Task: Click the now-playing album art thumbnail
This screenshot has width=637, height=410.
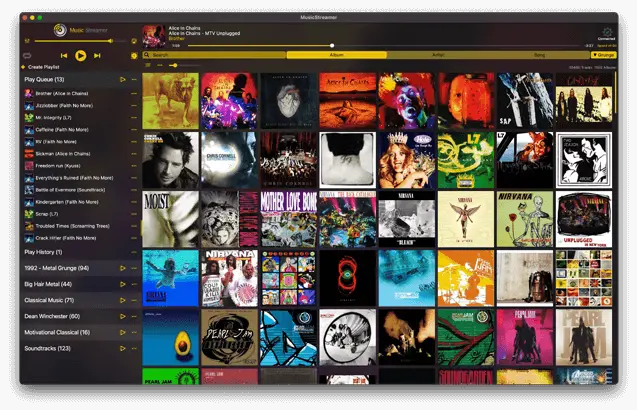Action: [x=154, y=37]
